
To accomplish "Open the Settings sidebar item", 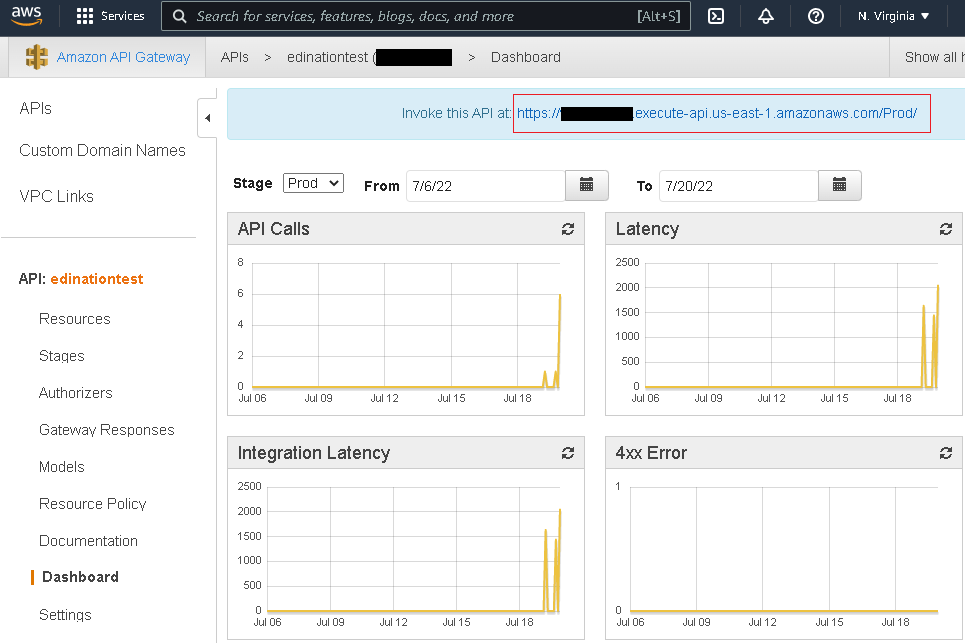I will click(x=65, y=615).
